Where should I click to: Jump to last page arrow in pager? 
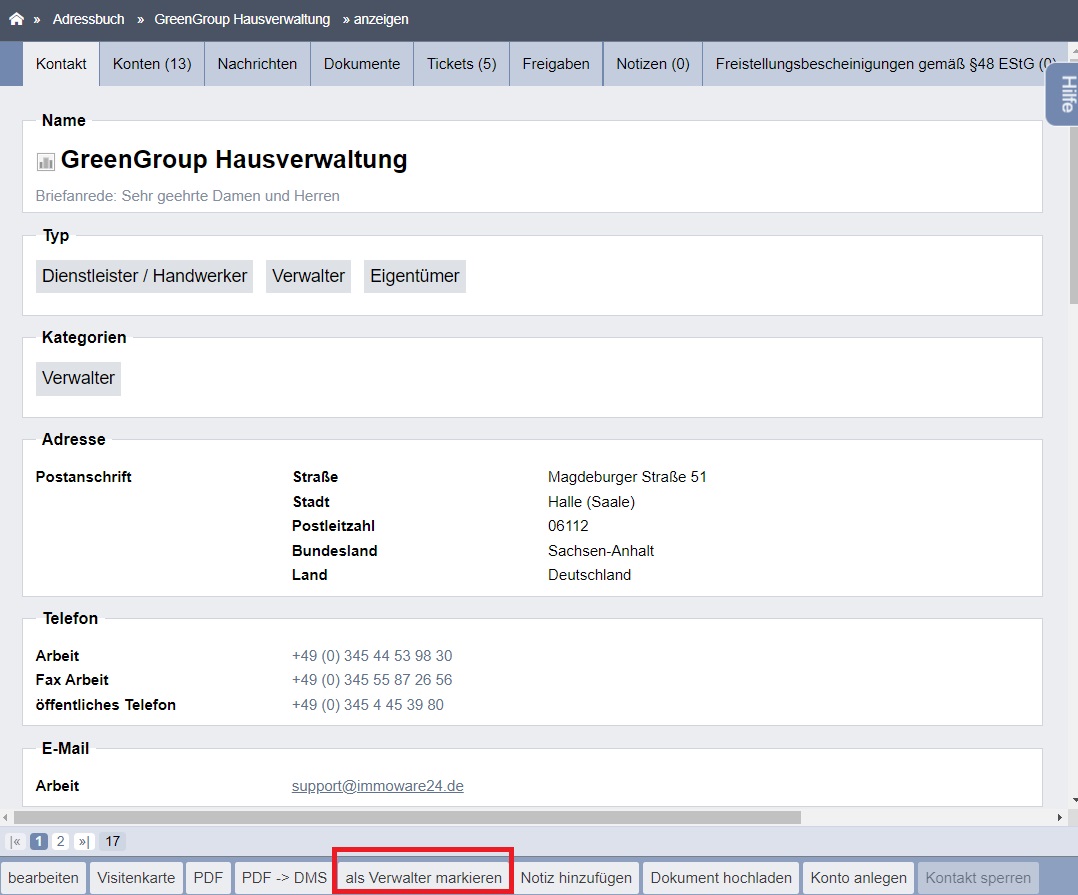point(84,841)
